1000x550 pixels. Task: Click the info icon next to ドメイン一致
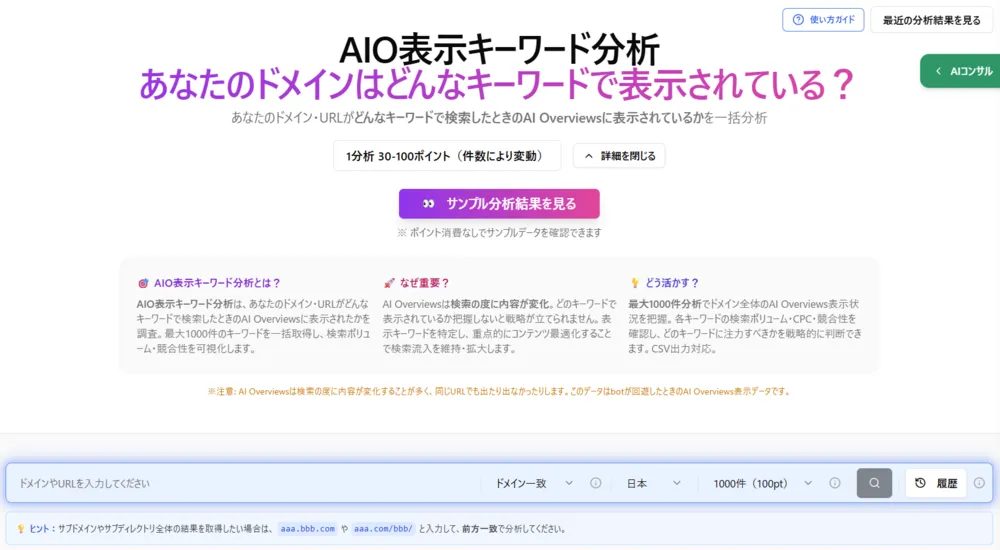click(595, 483)
